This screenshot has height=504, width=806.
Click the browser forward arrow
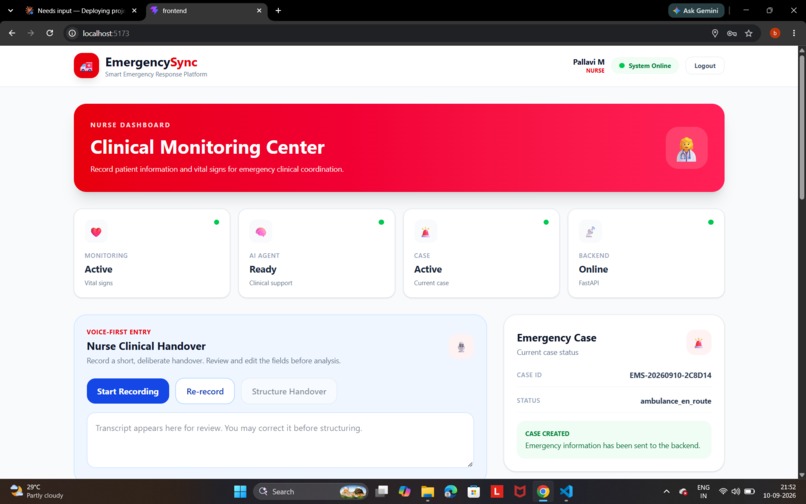point(31,33)
